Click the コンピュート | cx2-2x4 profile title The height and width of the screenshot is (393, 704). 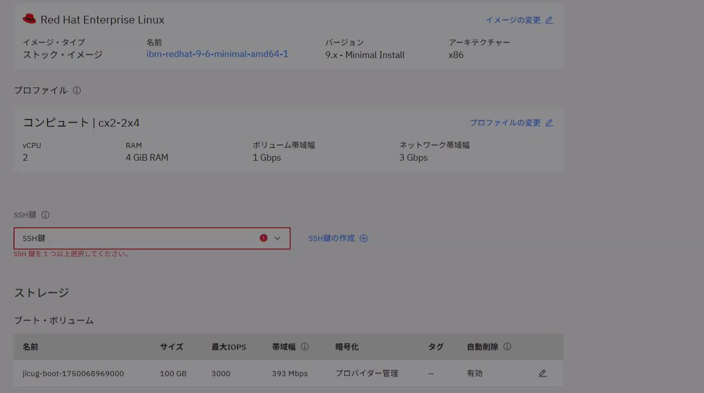coord(81,123)
